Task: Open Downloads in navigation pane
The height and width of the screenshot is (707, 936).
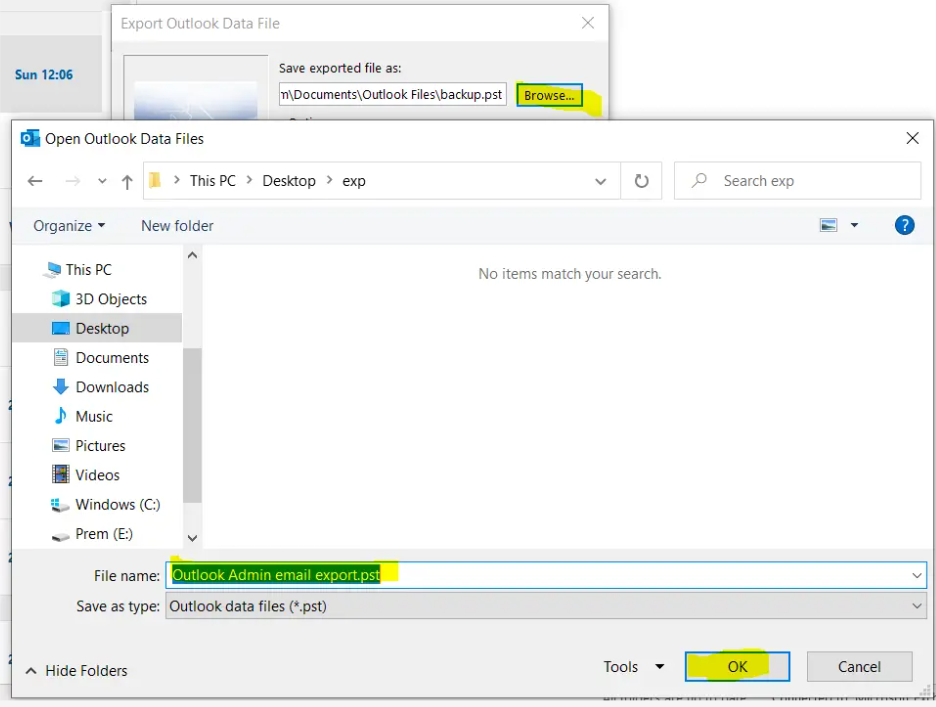Action: [112, 387]
